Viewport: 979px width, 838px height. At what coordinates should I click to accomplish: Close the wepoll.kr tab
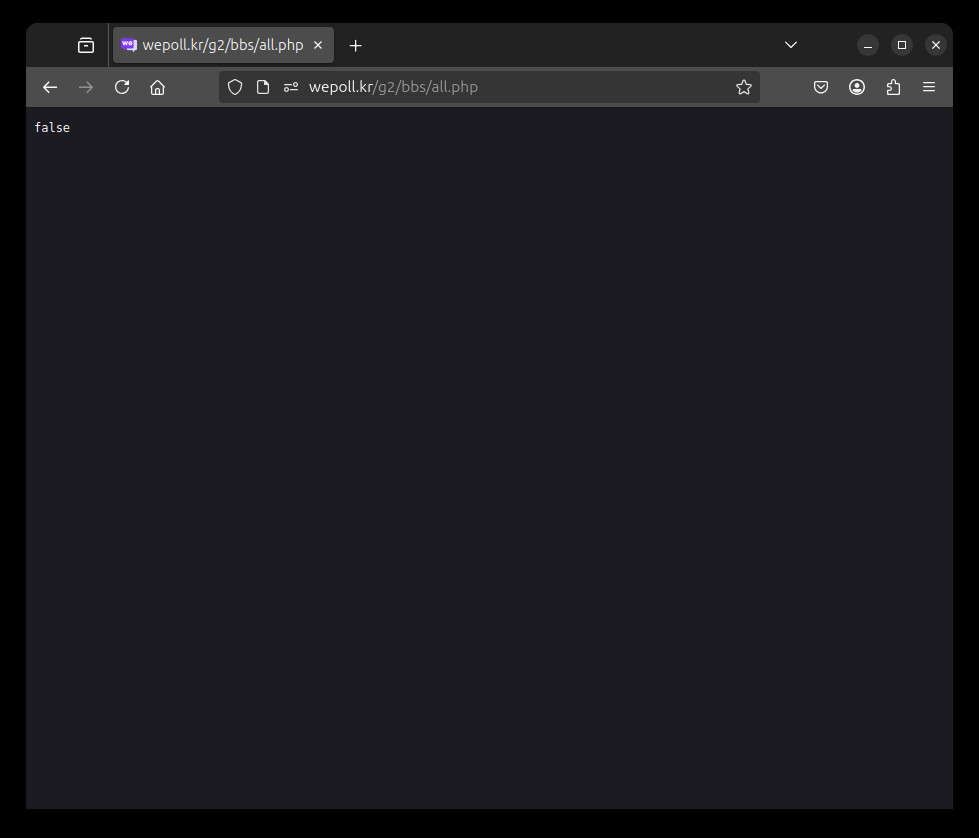318,45
